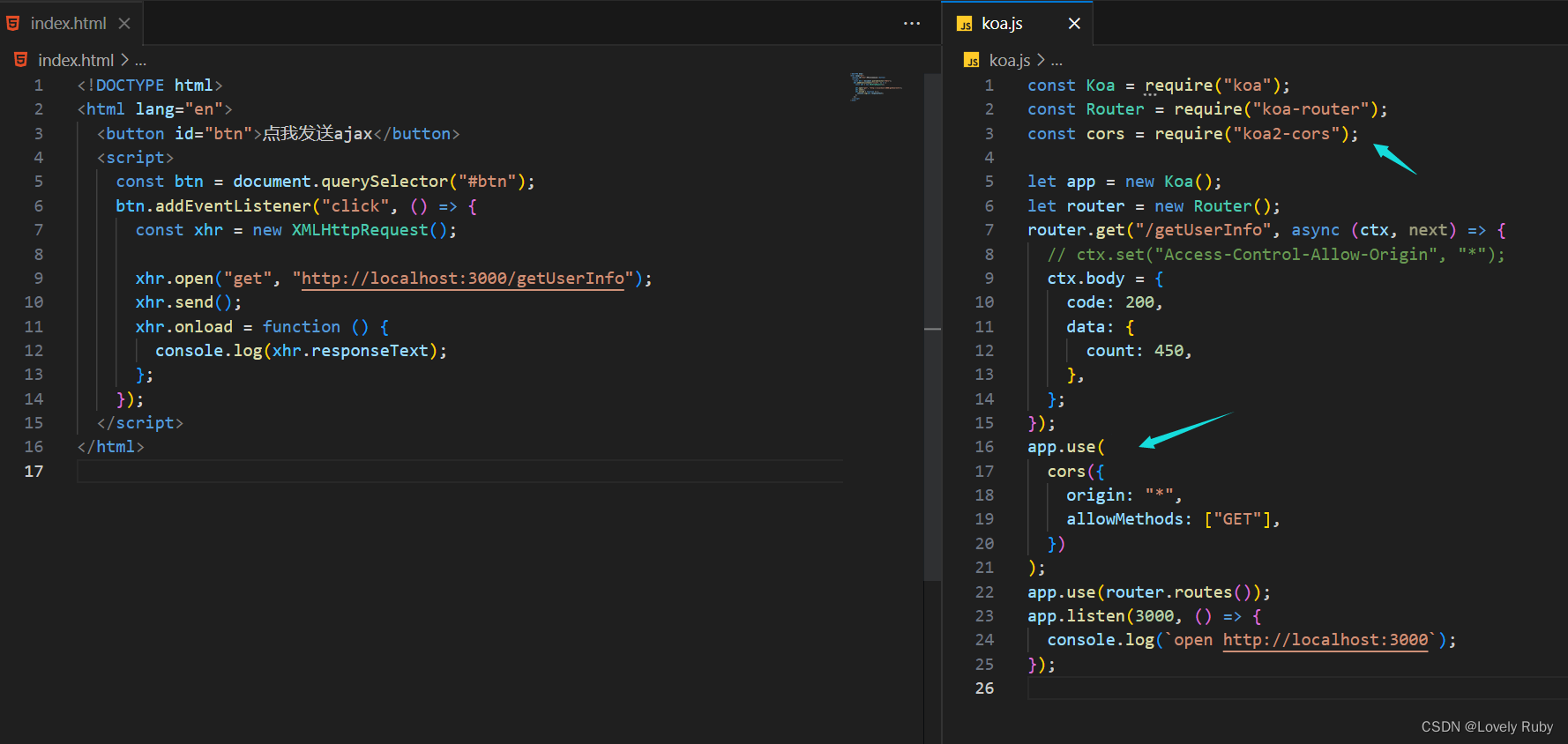Open the http://localhost:3000 link in koa.js
This screenshot has width=1568, height=744.
(1325, 640)
